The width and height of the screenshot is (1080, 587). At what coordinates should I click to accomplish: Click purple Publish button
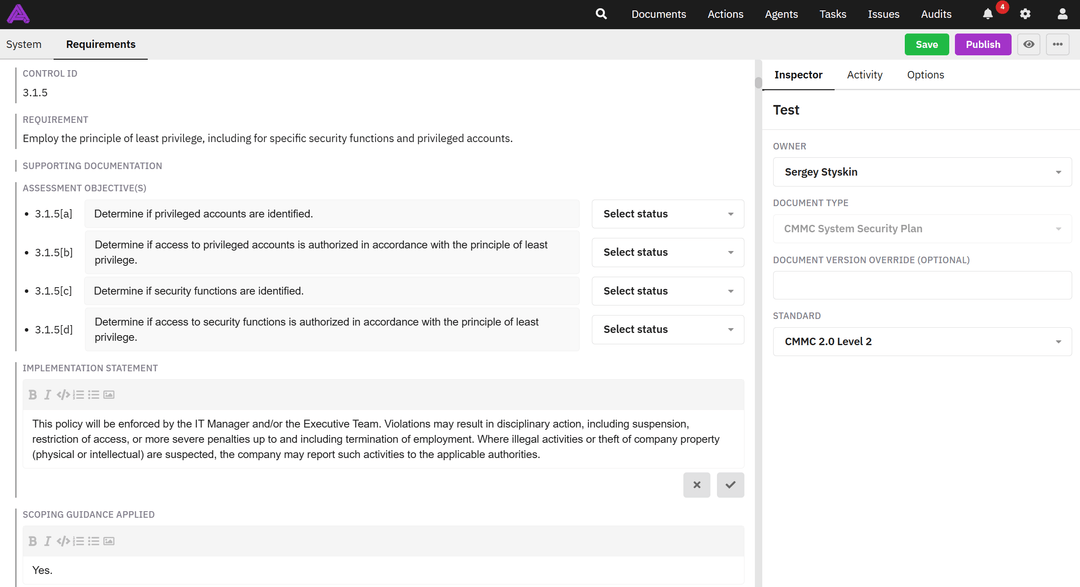(983, 44)
